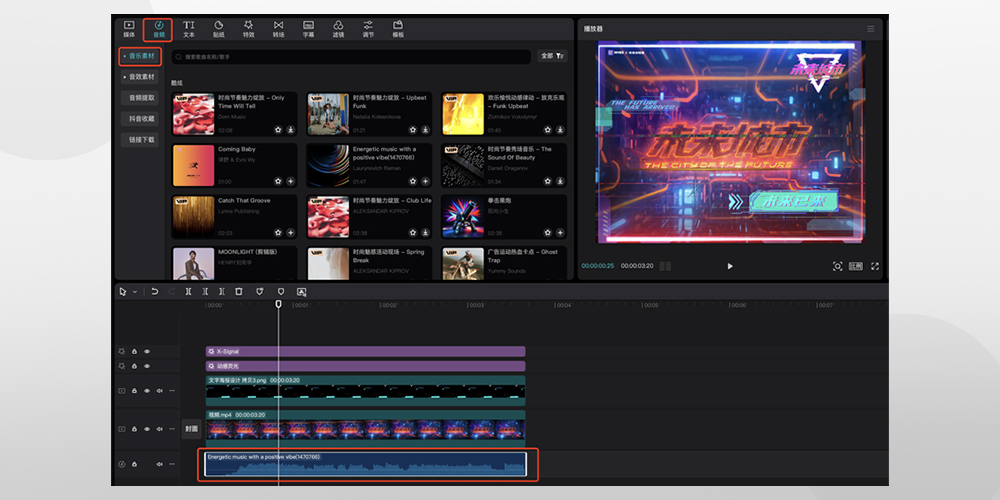Image resolution: width=1000 pixels, height=500 pixels.
Task: Lock the 动感荧光 effect track
Action: click(x=134, y=366)
